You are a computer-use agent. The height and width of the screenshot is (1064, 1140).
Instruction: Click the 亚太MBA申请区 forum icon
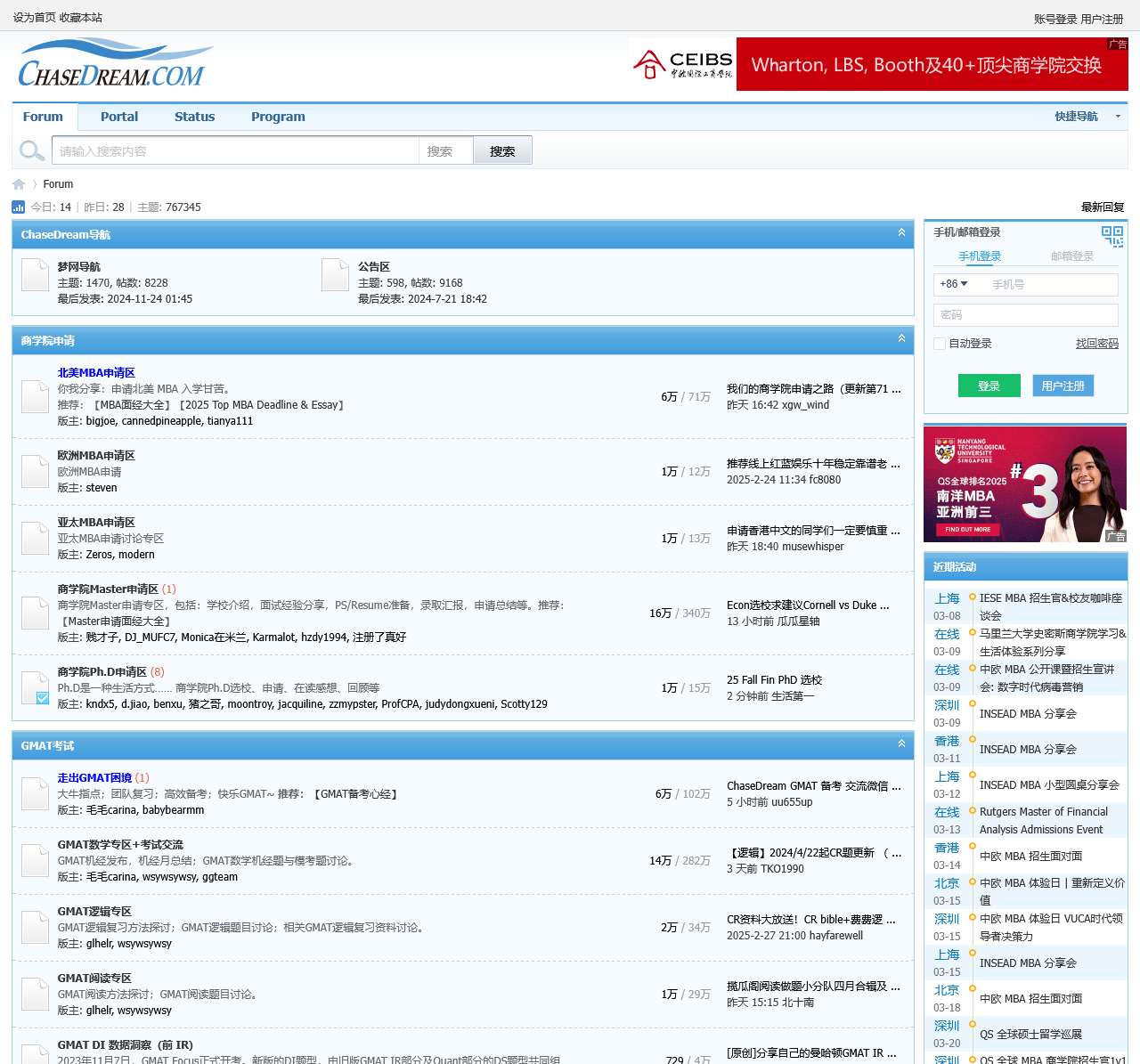[x=35, y=538]
